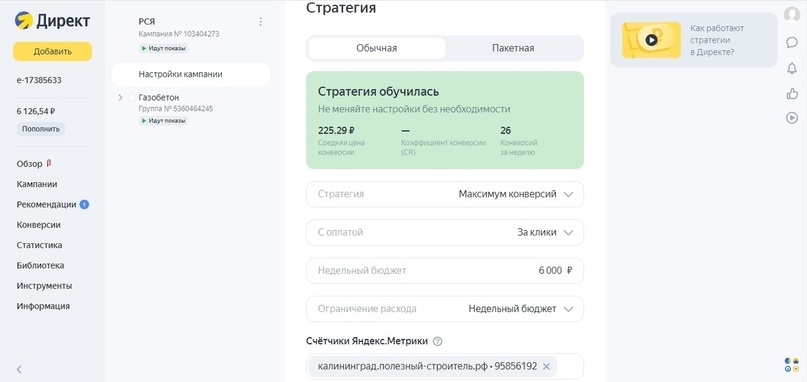807x382 pixels.
Task: Open the user profile avatar
Action: click(792, 14)
